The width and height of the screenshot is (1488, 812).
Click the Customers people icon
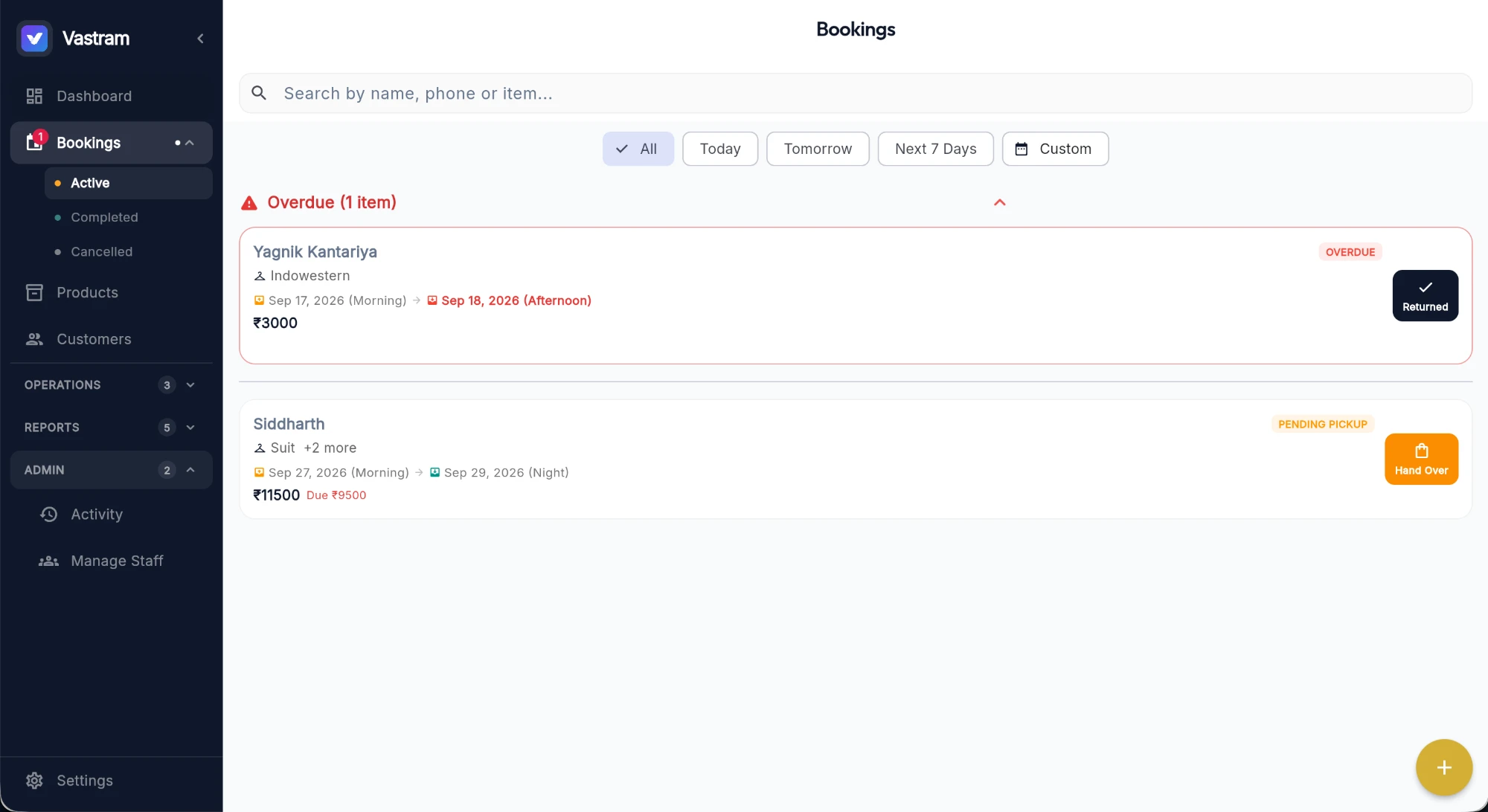click(x=34, y=339)
